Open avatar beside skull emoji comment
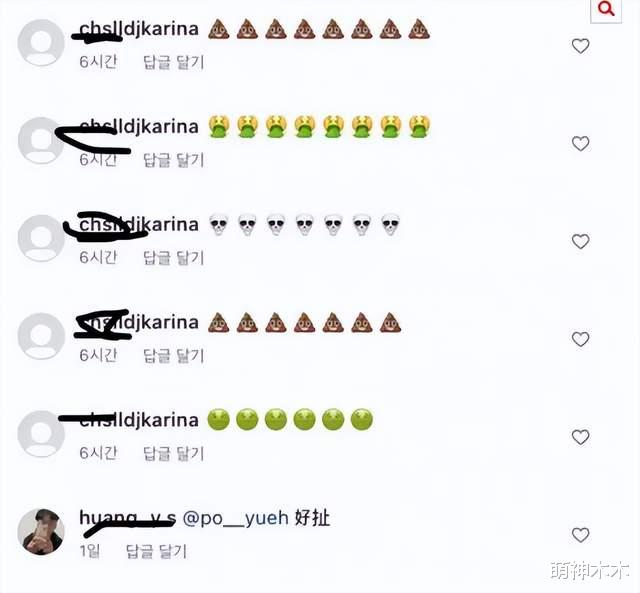 pyautogui.click(x=41, y=238)
